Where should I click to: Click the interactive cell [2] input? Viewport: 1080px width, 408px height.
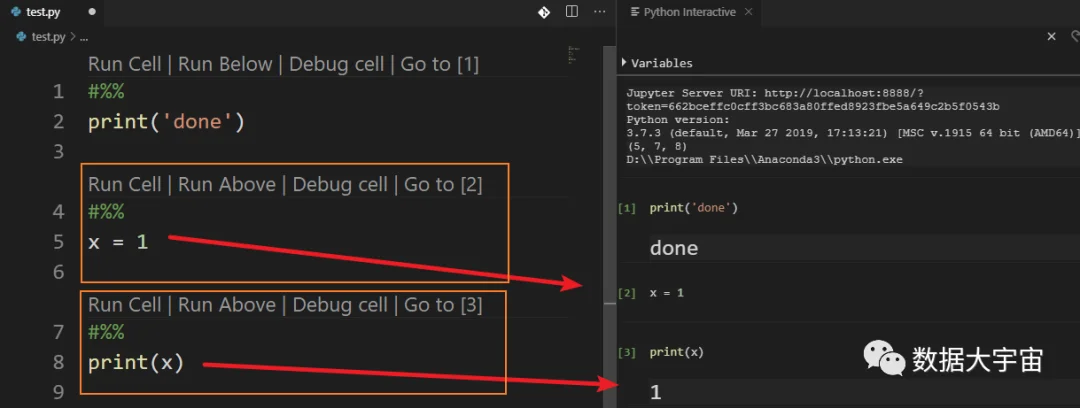667,293
